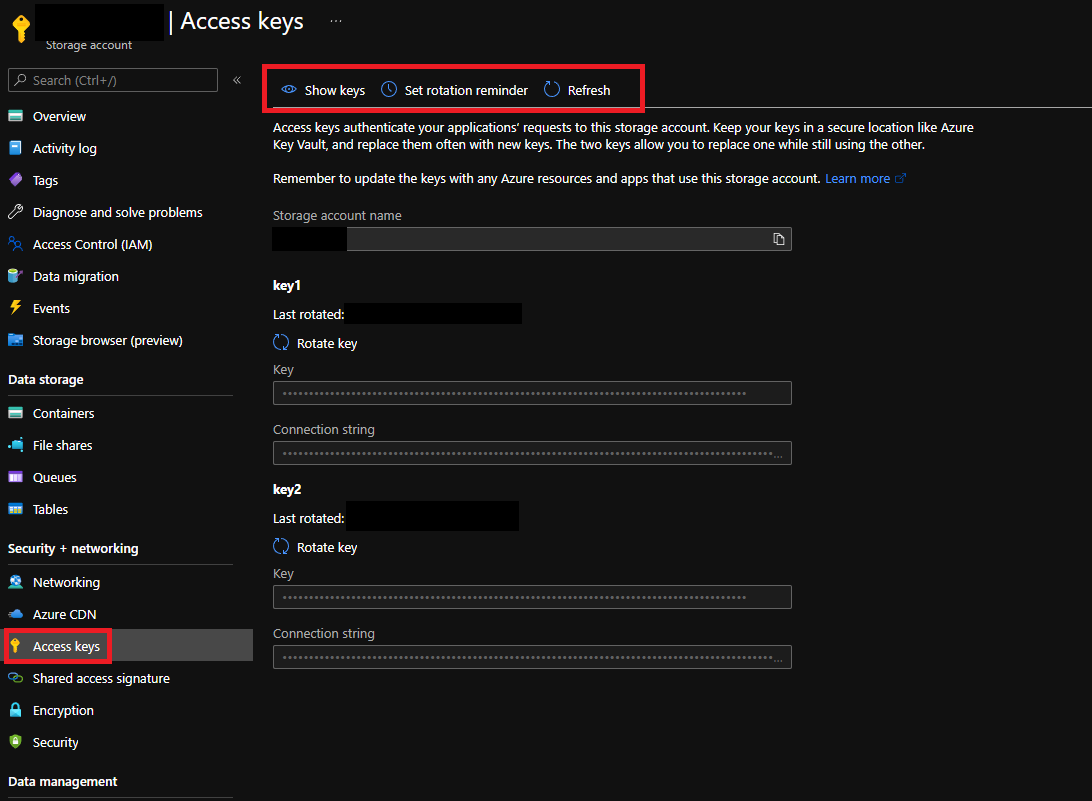Select the Containers icon in the sidebar
The image size is (1092, 801).
(x=18, y=413)
